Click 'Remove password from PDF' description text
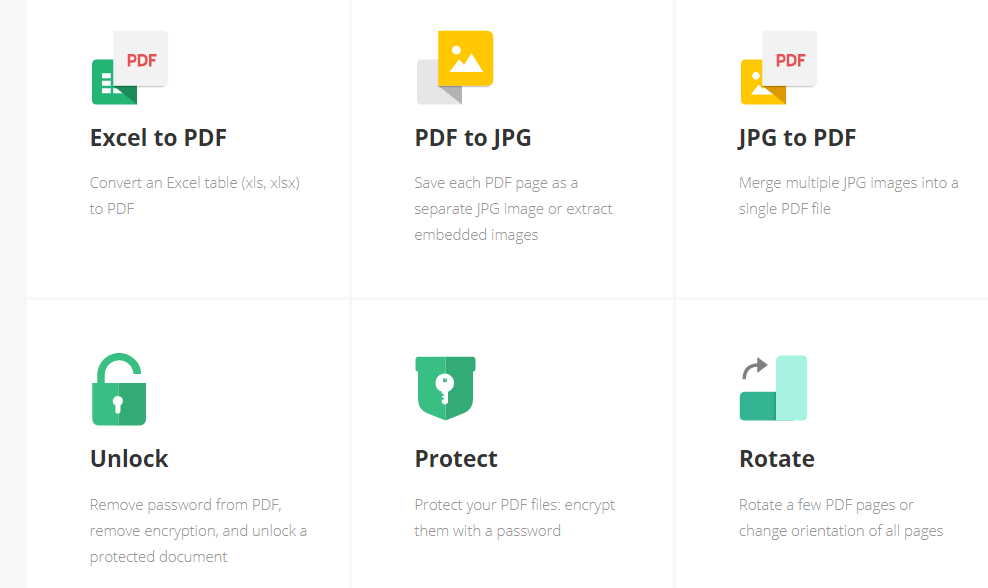Image resolution: width=988 pixels, height=588 pixels. tap(198, 531)
